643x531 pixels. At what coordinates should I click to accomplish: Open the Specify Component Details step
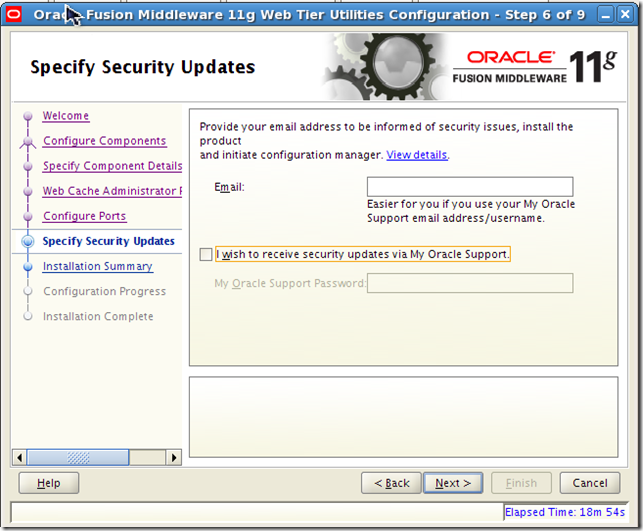click(x=112, y=166)
